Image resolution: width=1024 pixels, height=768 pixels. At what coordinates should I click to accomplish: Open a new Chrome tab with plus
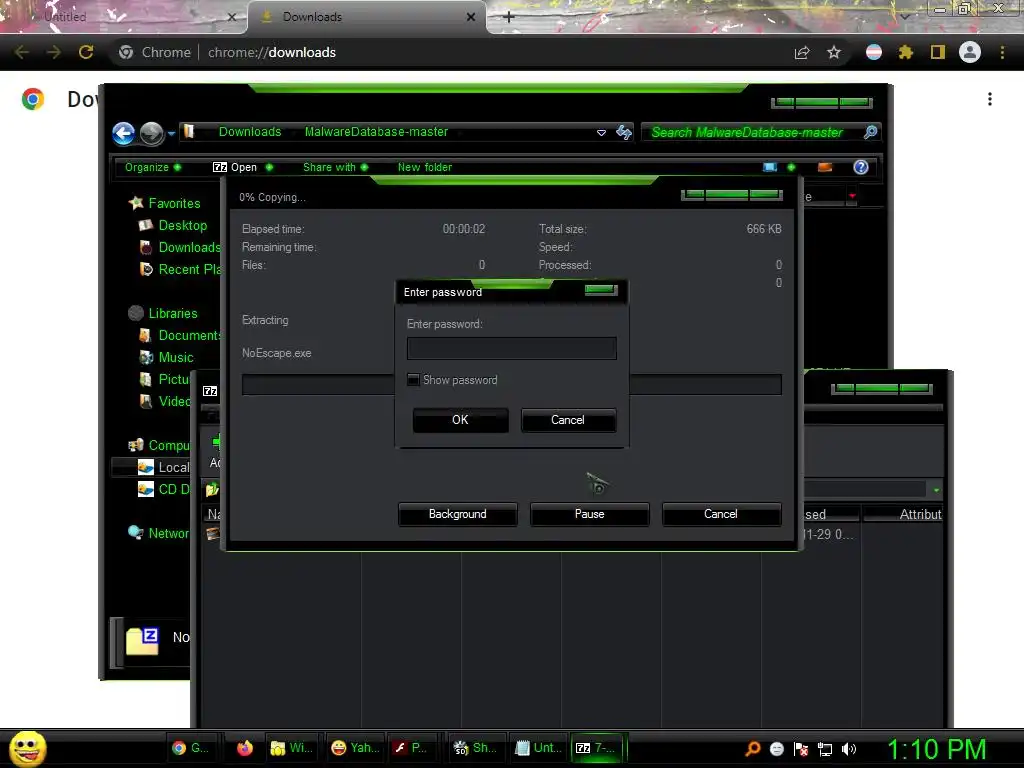(509, 17)
